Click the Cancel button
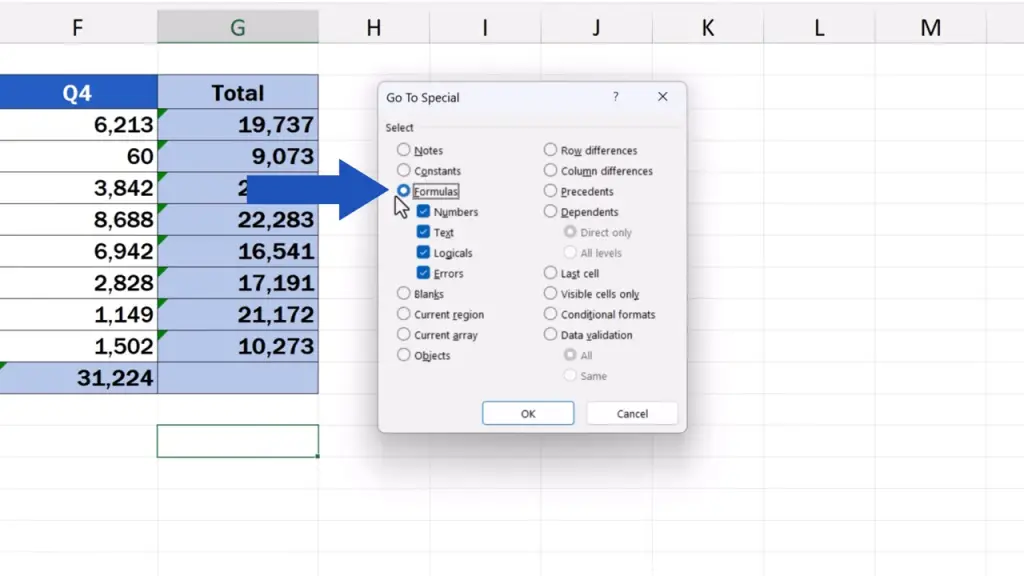 tap(632, 413)
